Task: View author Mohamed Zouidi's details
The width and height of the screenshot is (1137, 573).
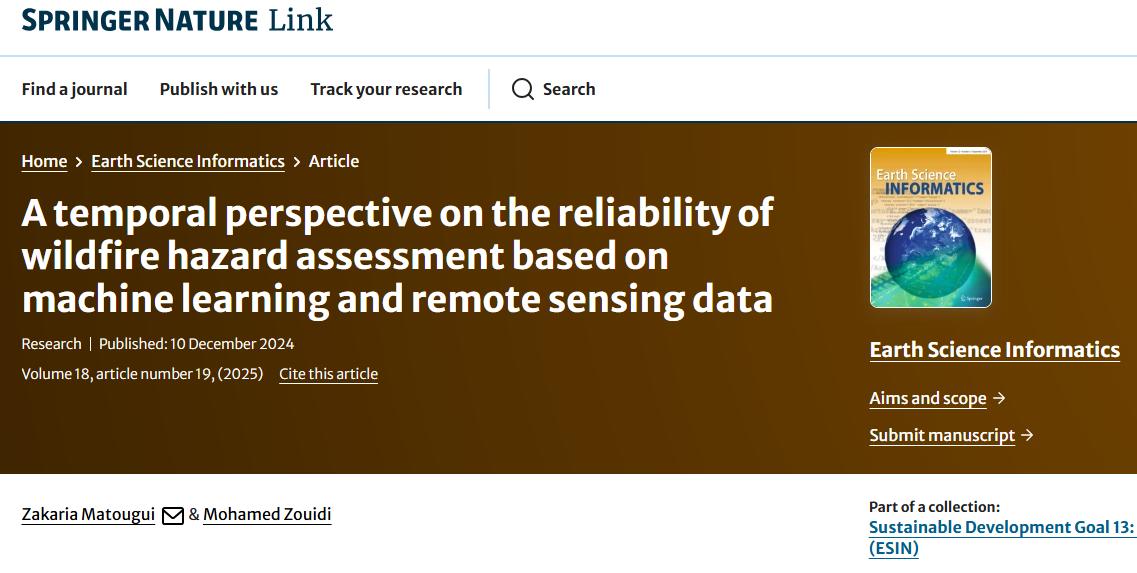Action: [x=267, y=515]
